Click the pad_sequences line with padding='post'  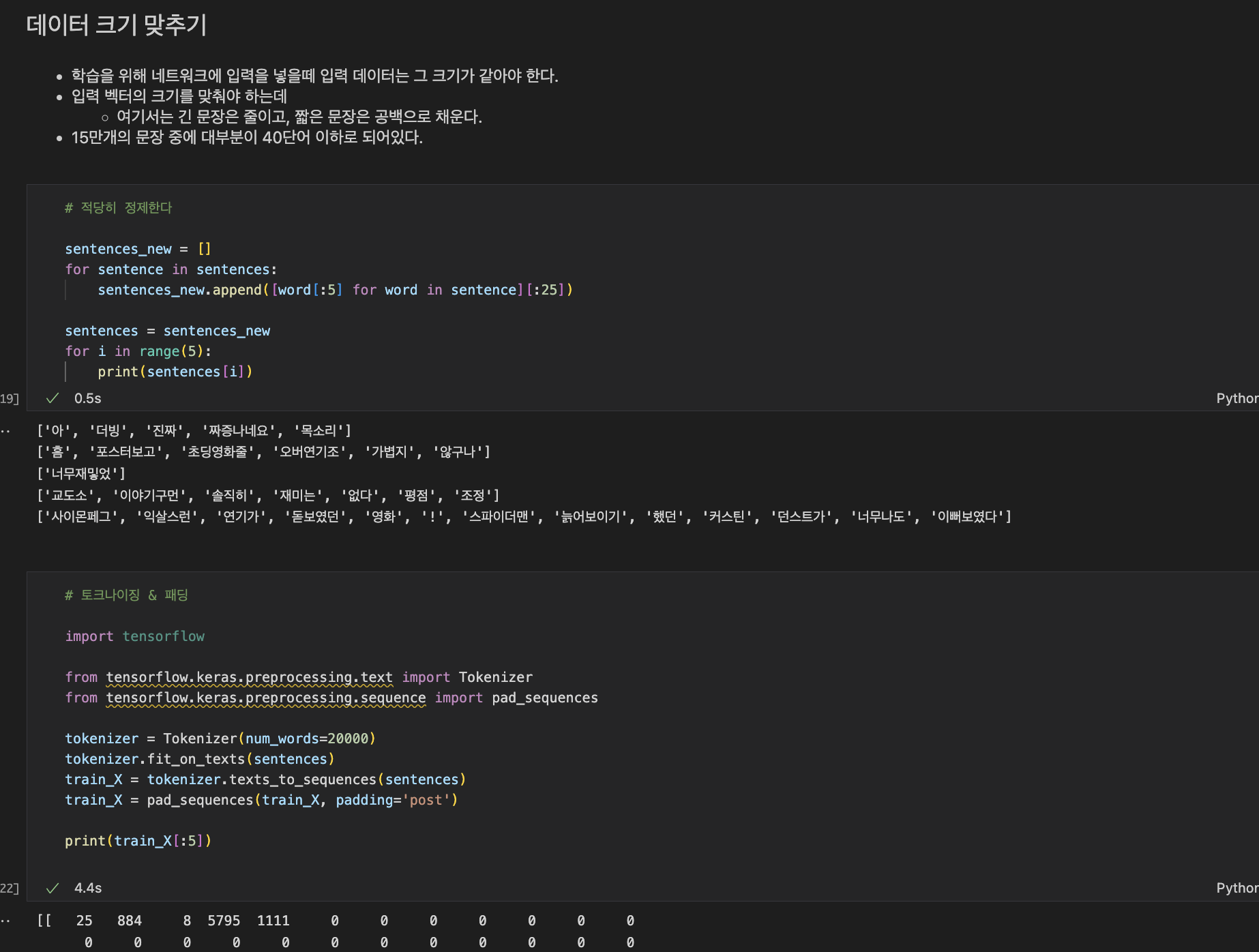coord(261,800)
